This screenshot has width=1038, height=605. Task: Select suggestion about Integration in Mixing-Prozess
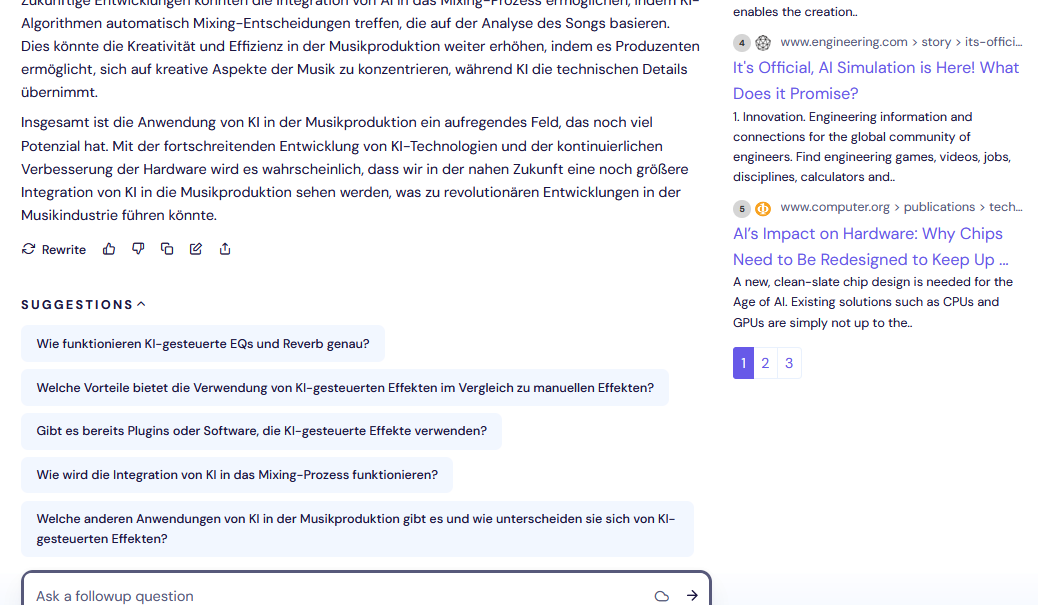[237, 475]
